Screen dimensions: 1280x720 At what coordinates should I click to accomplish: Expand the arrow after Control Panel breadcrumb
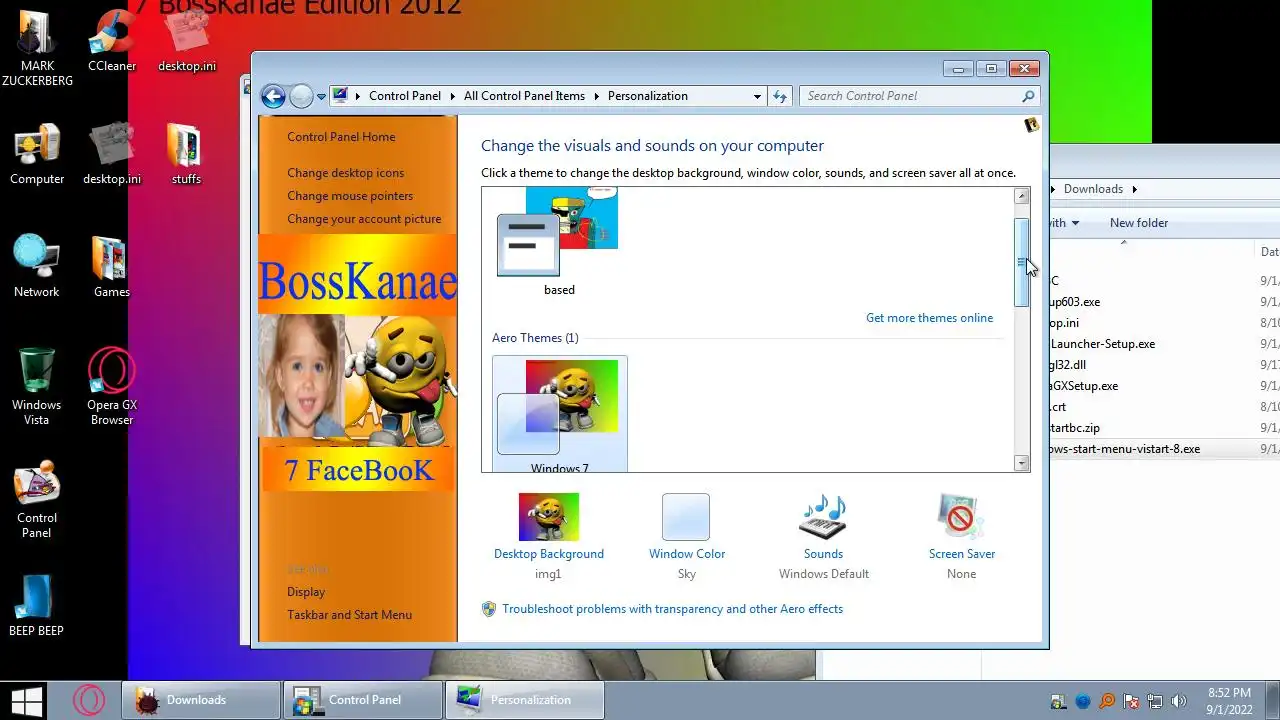[x=452, y=96]
